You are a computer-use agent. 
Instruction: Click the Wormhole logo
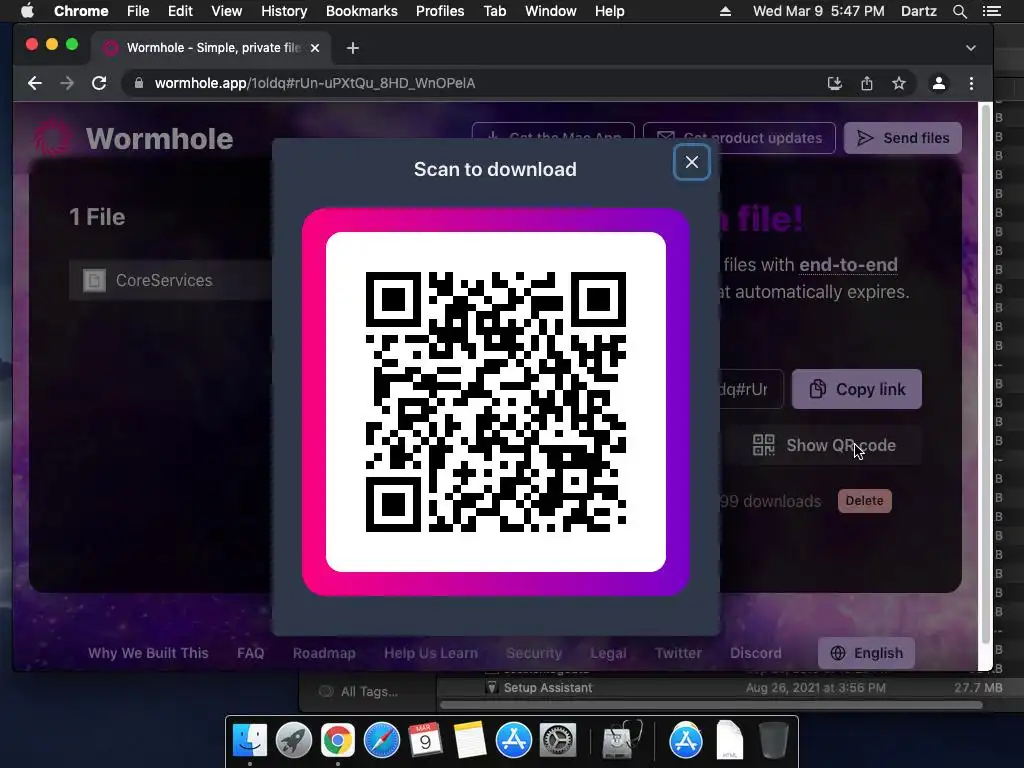click(134, 138)
